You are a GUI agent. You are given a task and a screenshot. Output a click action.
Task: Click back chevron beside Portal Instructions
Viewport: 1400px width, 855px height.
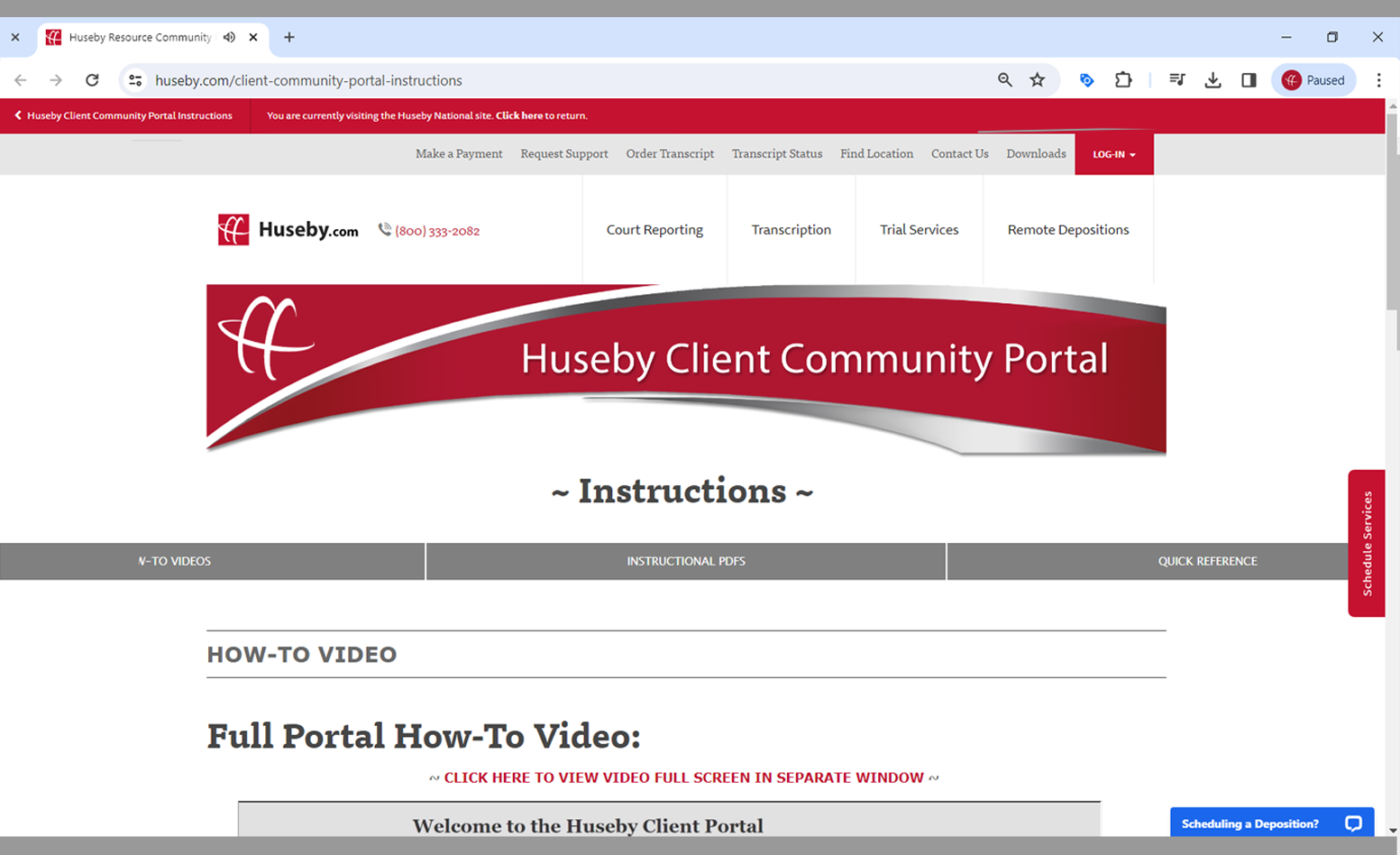coord(17,115)
